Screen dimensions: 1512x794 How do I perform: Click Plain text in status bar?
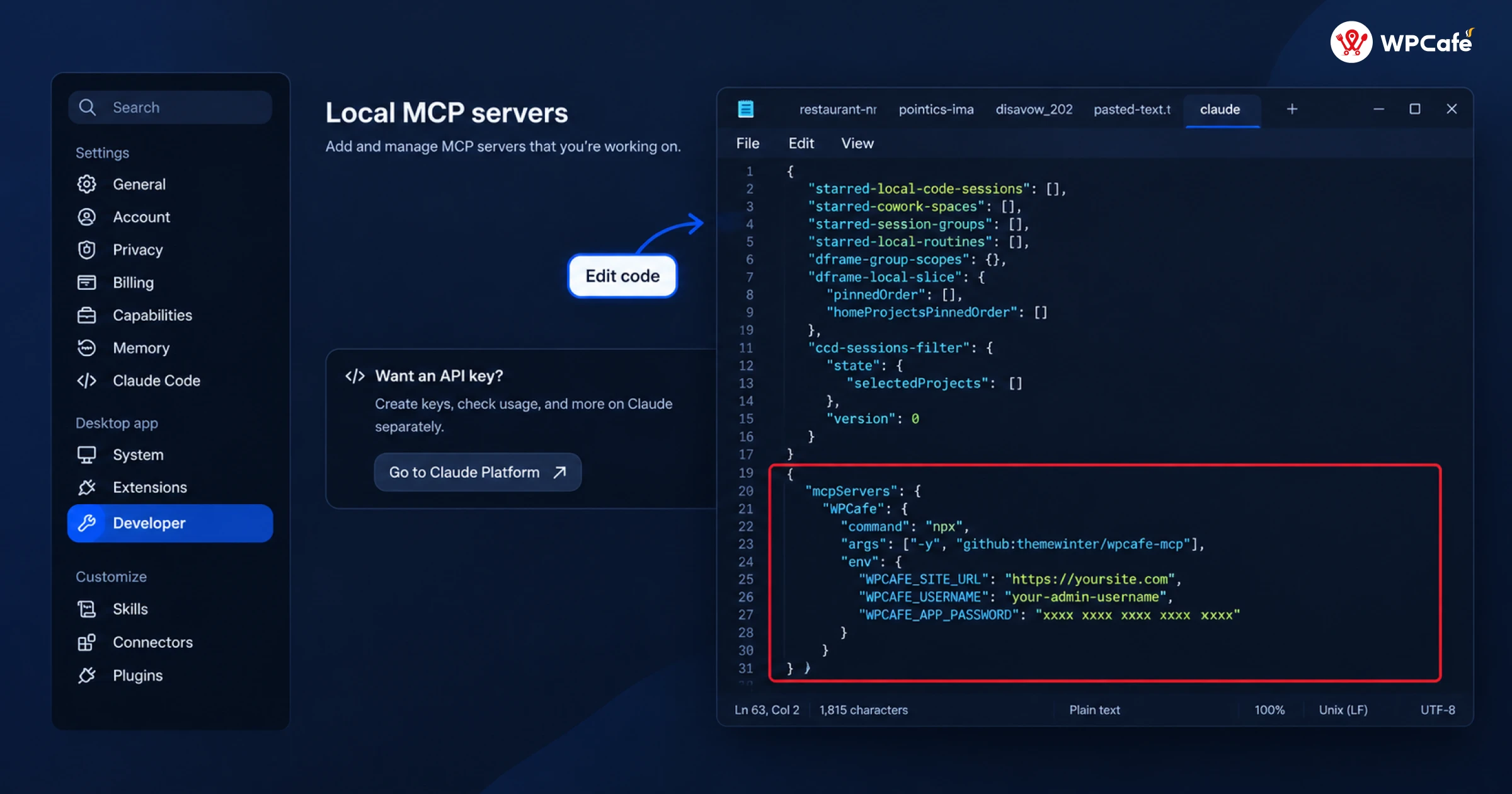(1094, 710)
